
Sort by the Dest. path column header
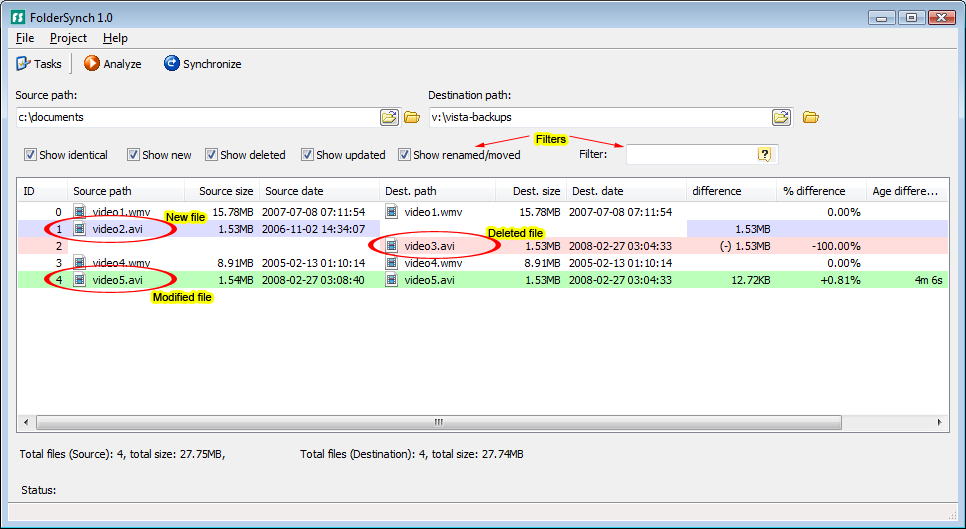pos(437,191)
